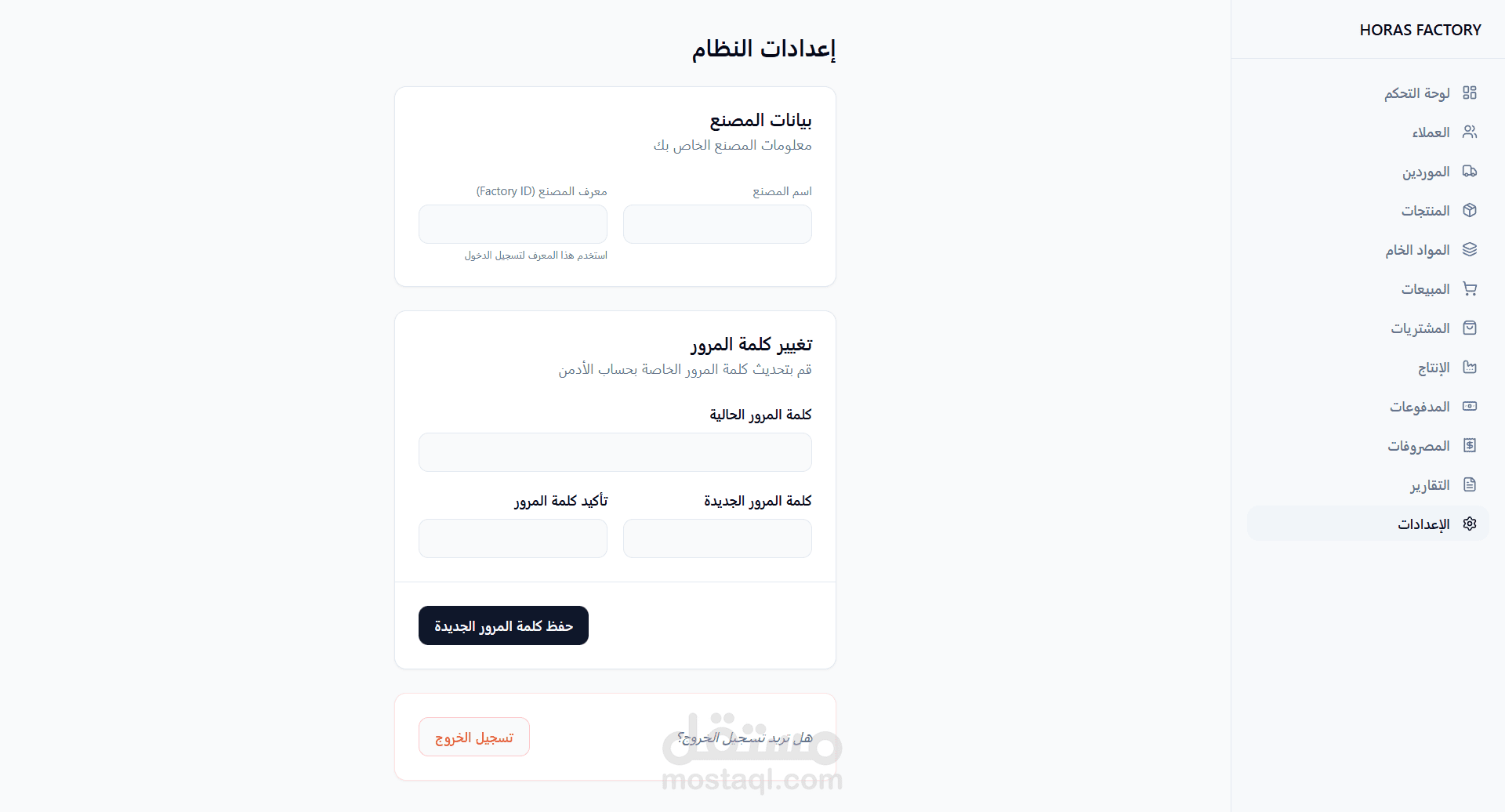1505x812 pixels.
Task: Click the كلمة المرور الحالية field
Action: [615, 452]
